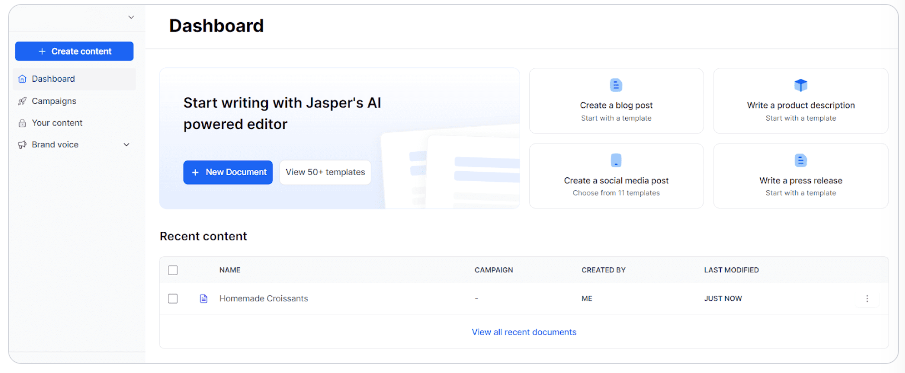
Task: Toggle the select-all checkbox in table header
Action: (173, 270)
